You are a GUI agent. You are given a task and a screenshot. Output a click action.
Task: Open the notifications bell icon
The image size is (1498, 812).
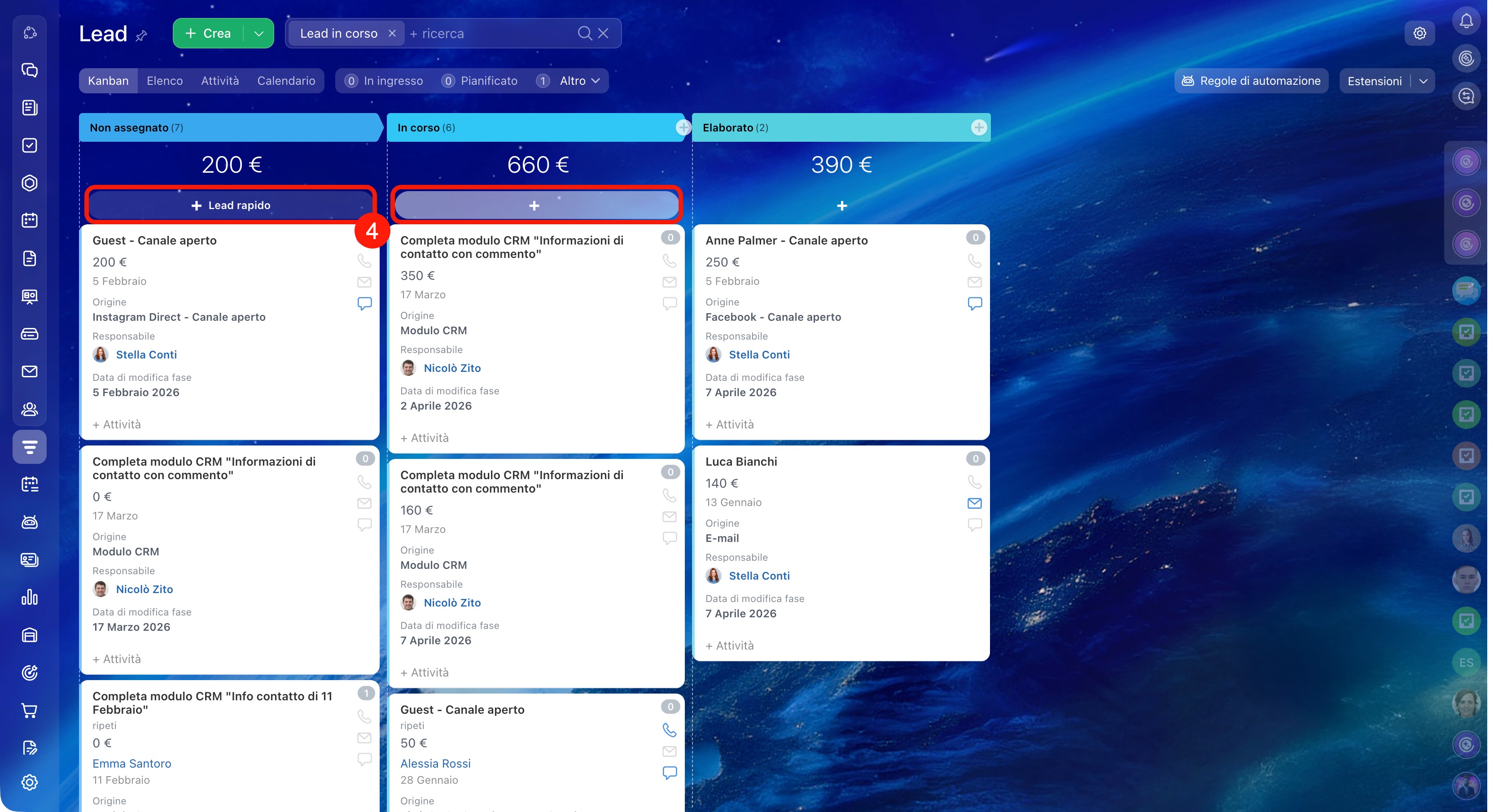1466,22
